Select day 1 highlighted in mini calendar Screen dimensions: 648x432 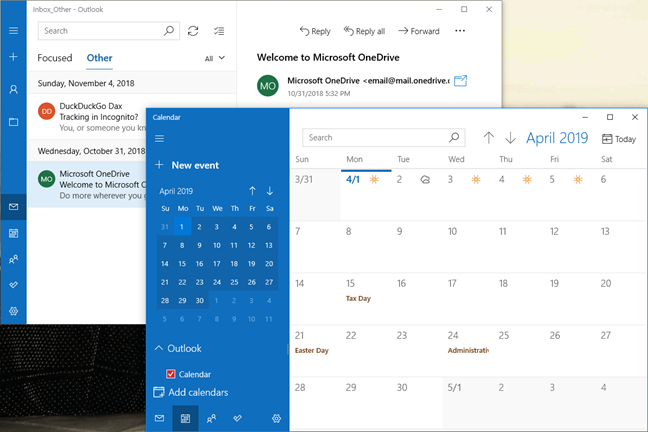[182, 227]
